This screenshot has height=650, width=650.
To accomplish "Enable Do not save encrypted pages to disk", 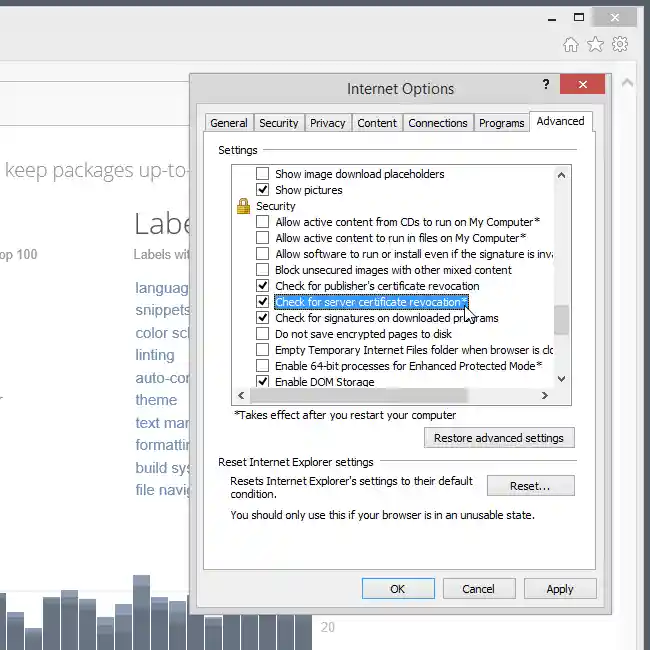I will point(262,334).
